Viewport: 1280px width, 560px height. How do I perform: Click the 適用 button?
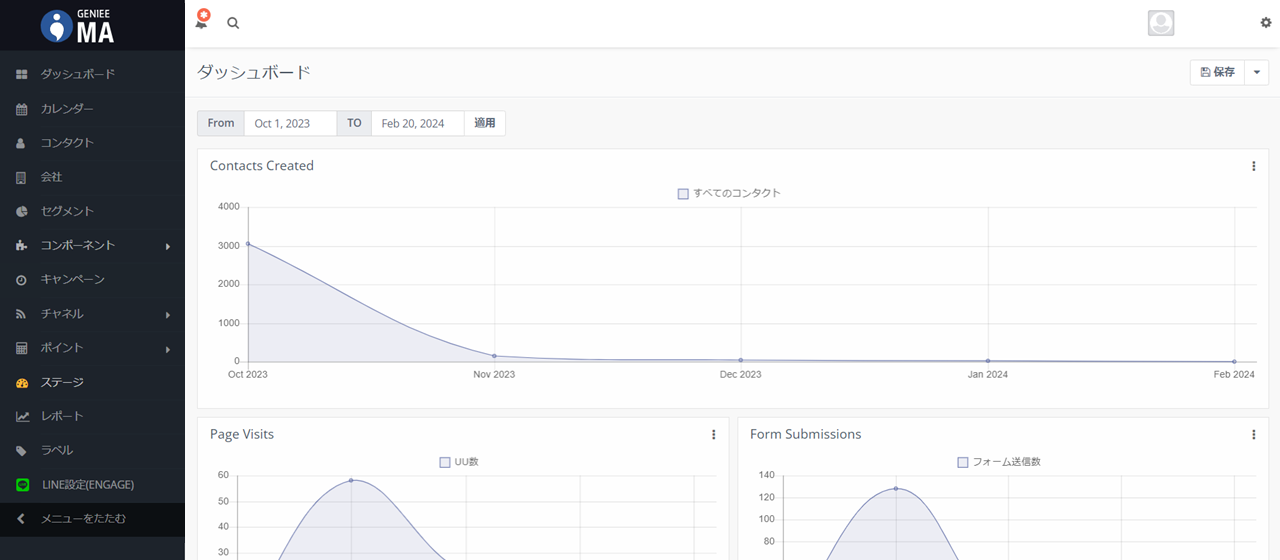click(x=485, y=123)
